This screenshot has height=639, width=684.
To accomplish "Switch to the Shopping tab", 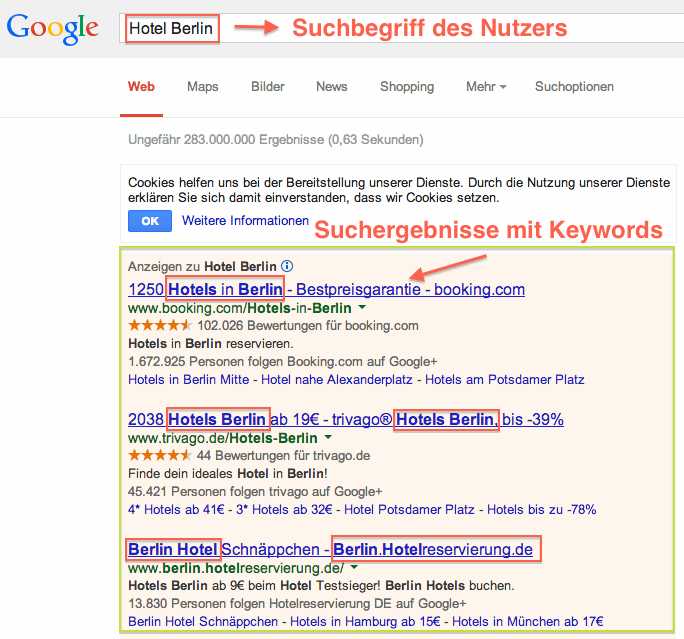I will click(407, 86).
